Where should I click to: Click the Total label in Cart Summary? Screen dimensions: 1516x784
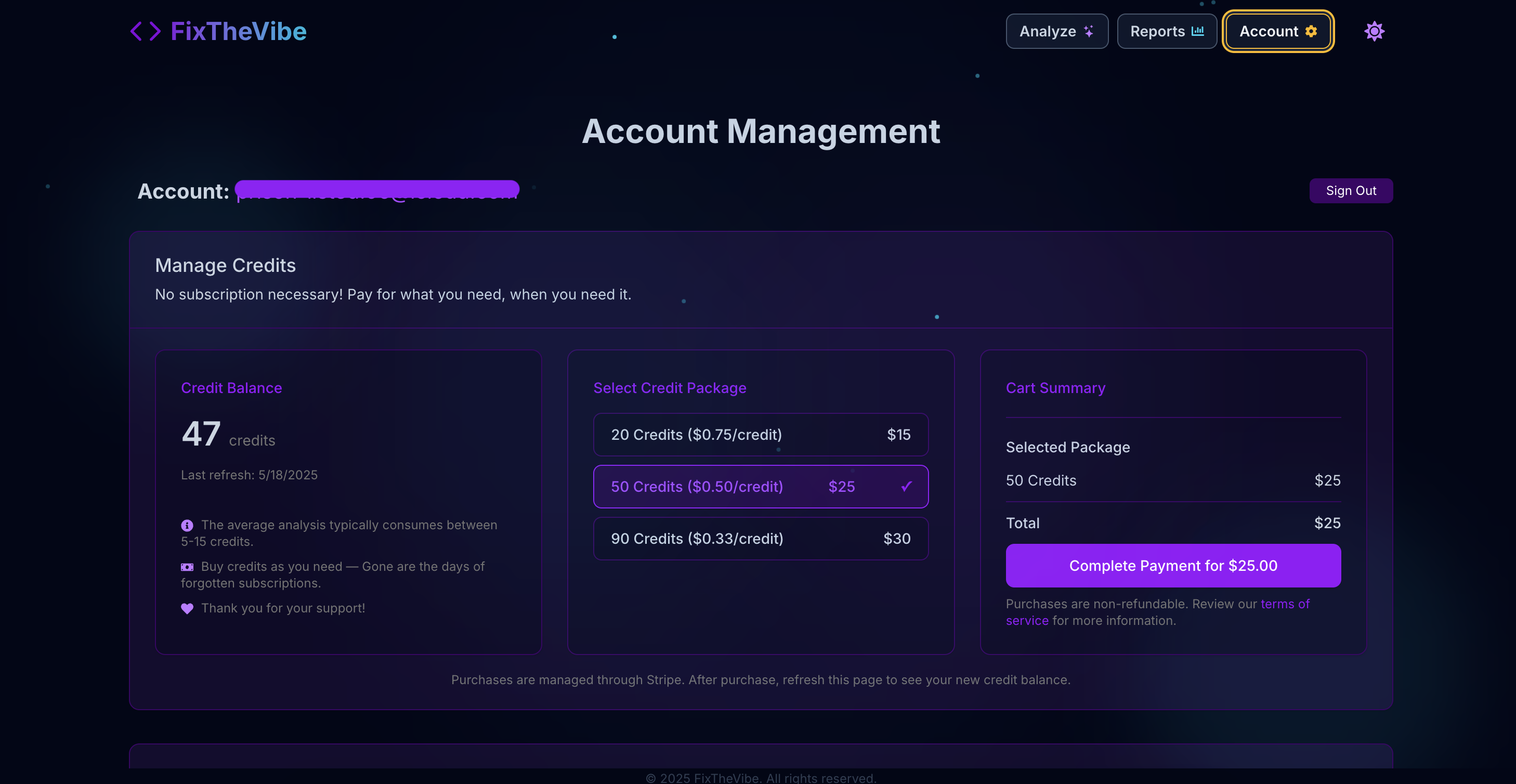click(x=1022, y=523)
